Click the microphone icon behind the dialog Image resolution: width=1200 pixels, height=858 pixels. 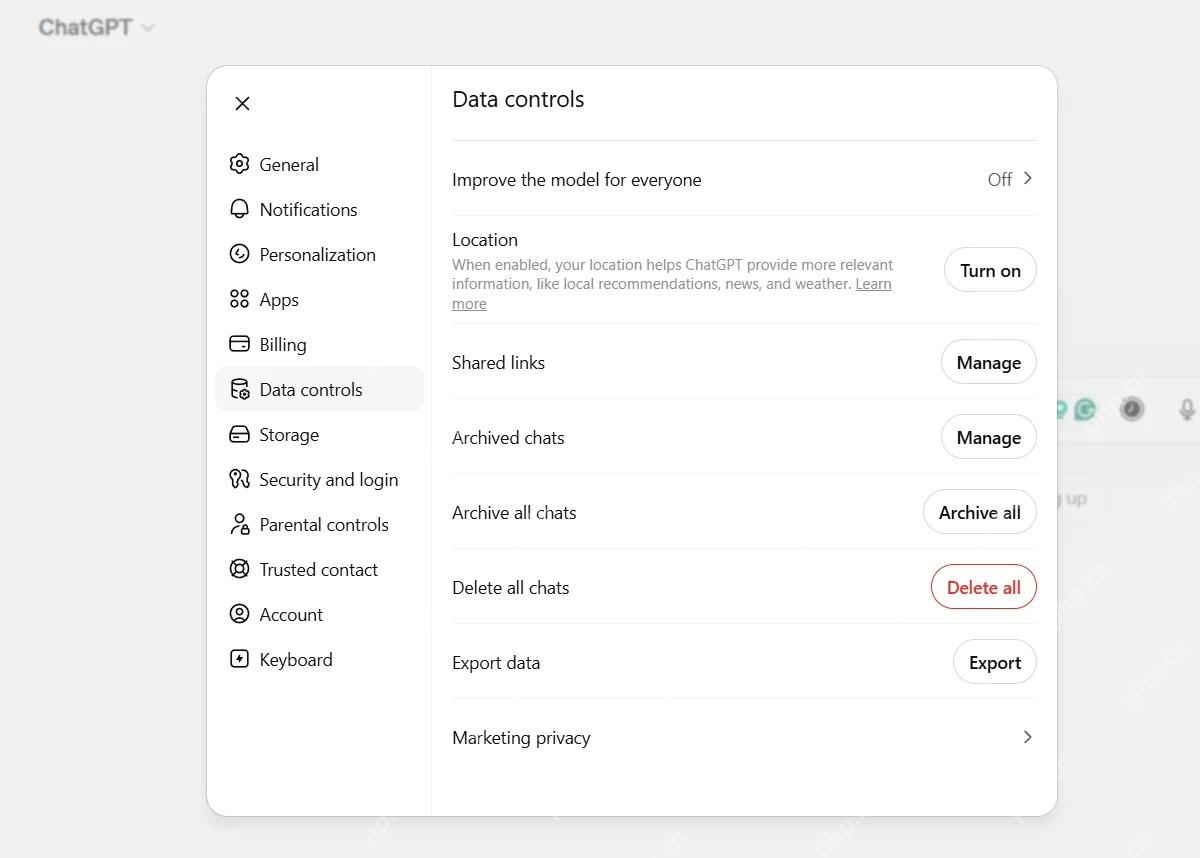point(1187,409)
